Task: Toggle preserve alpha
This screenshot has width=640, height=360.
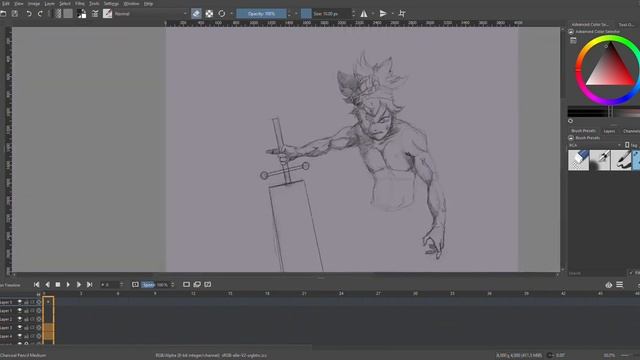Action: click(209, 13)
